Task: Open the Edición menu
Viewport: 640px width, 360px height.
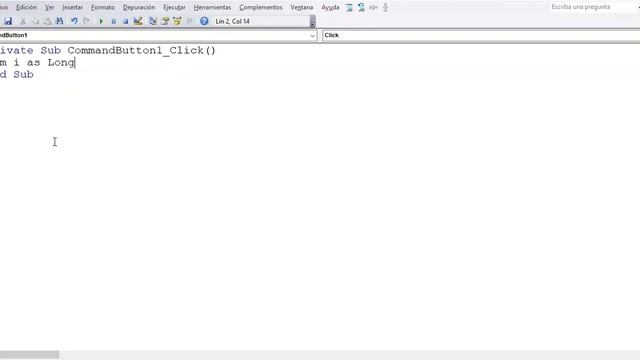Action: tap(27, 7)
